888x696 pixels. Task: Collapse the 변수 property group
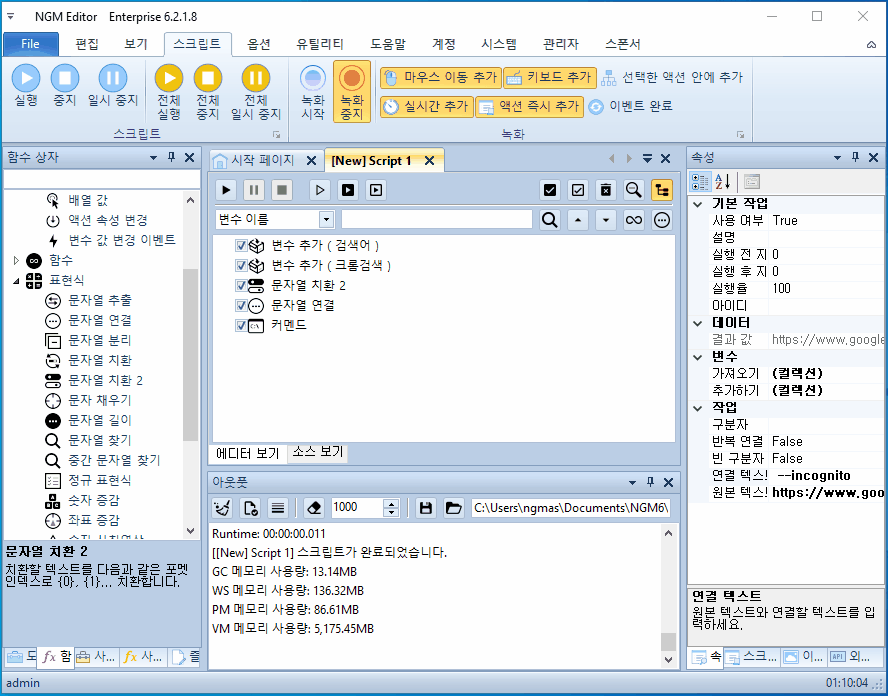tap(698, 357)
